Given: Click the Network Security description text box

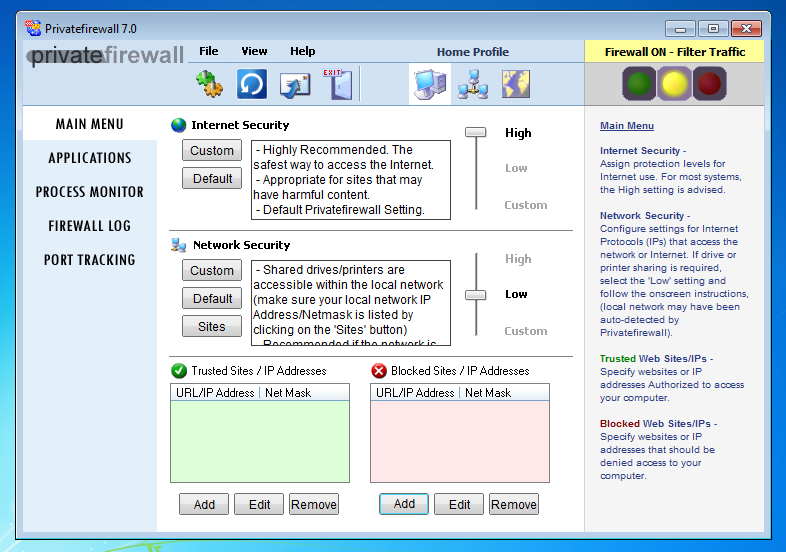Looking at the screenshot, I should [351, 303].
